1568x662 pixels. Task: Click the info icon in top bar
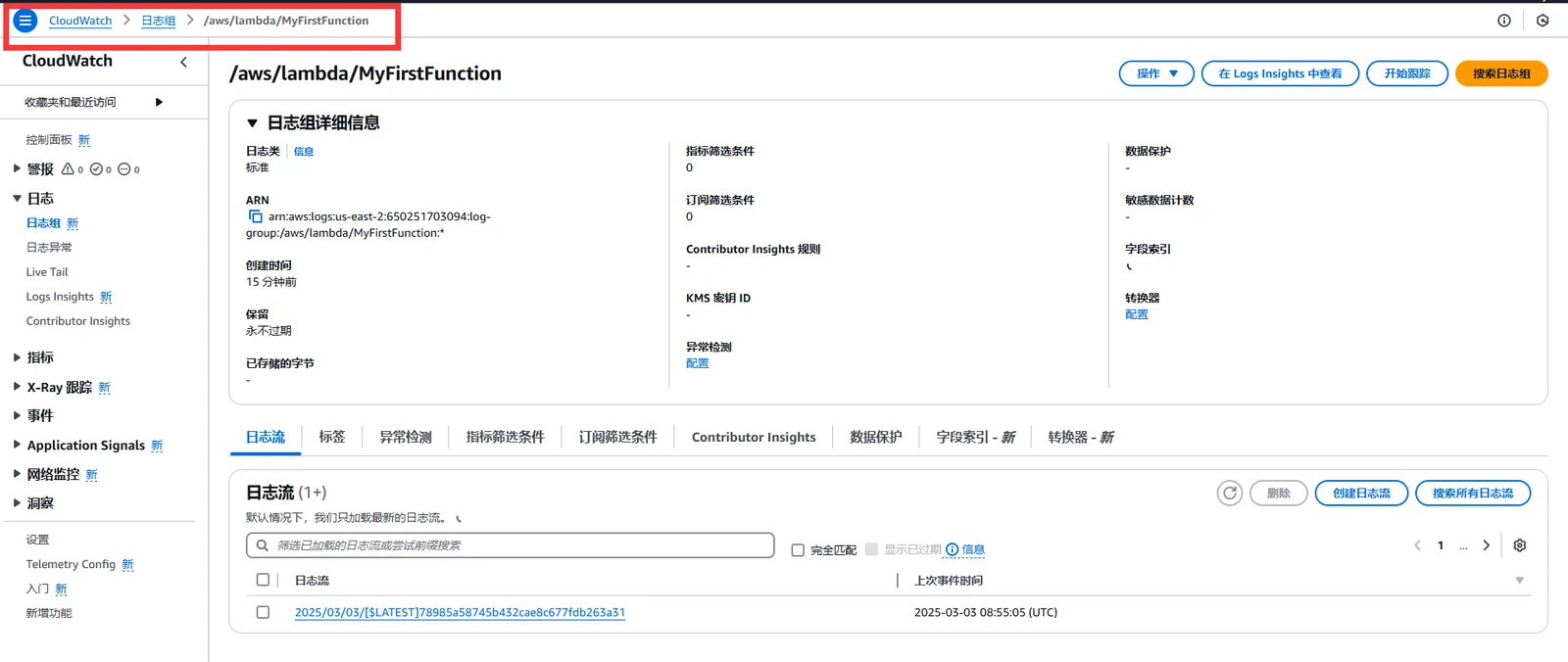point(1504,21)
